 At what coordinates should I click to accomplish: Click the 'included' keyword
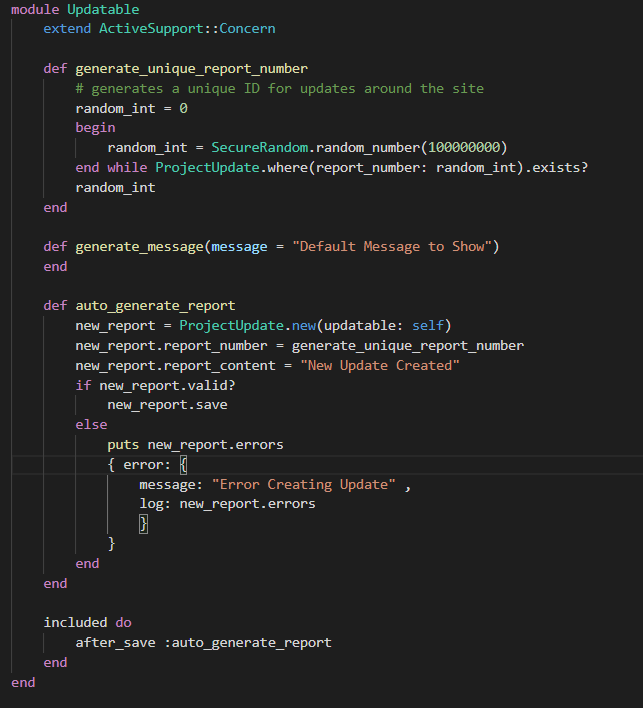[x=75, y=623]
